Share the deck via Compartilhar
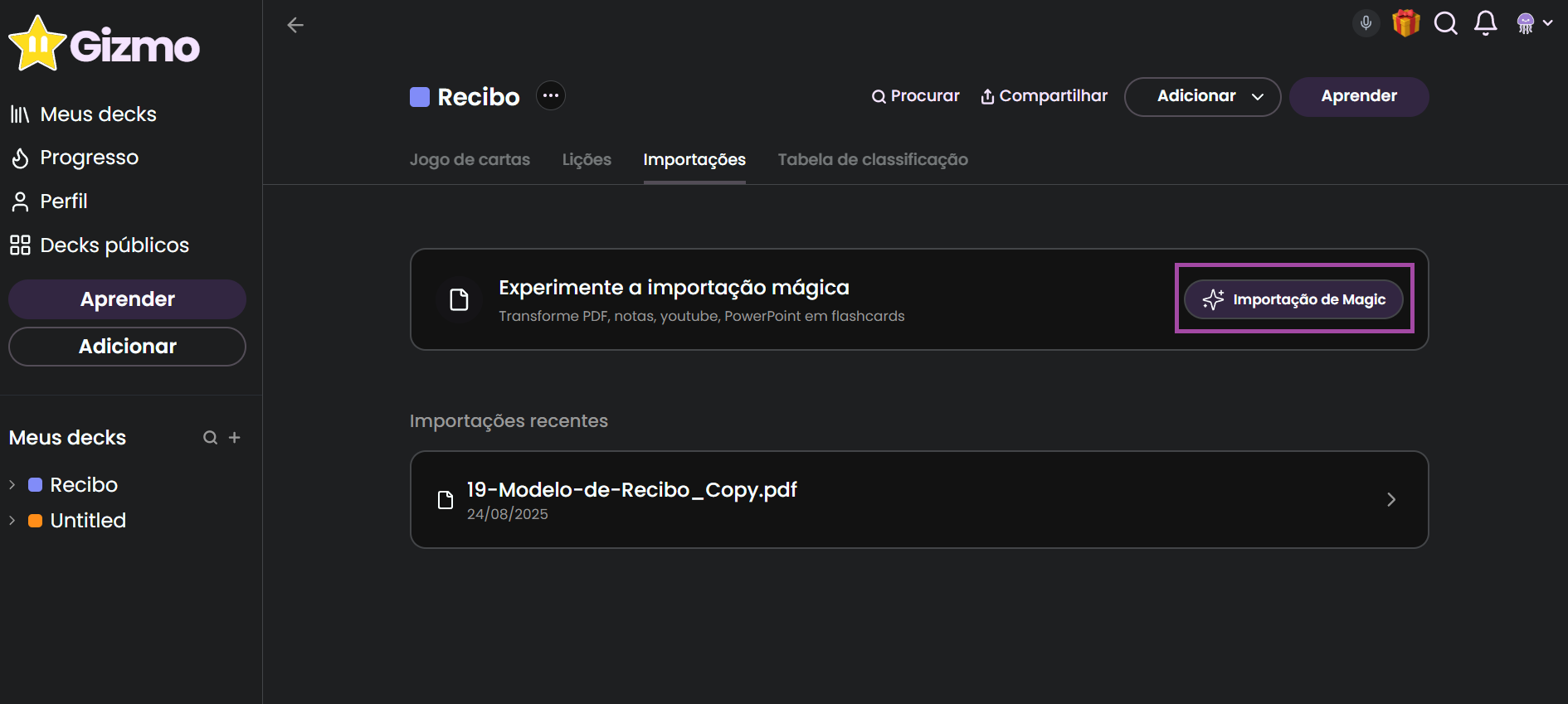 pos(1044,96)
